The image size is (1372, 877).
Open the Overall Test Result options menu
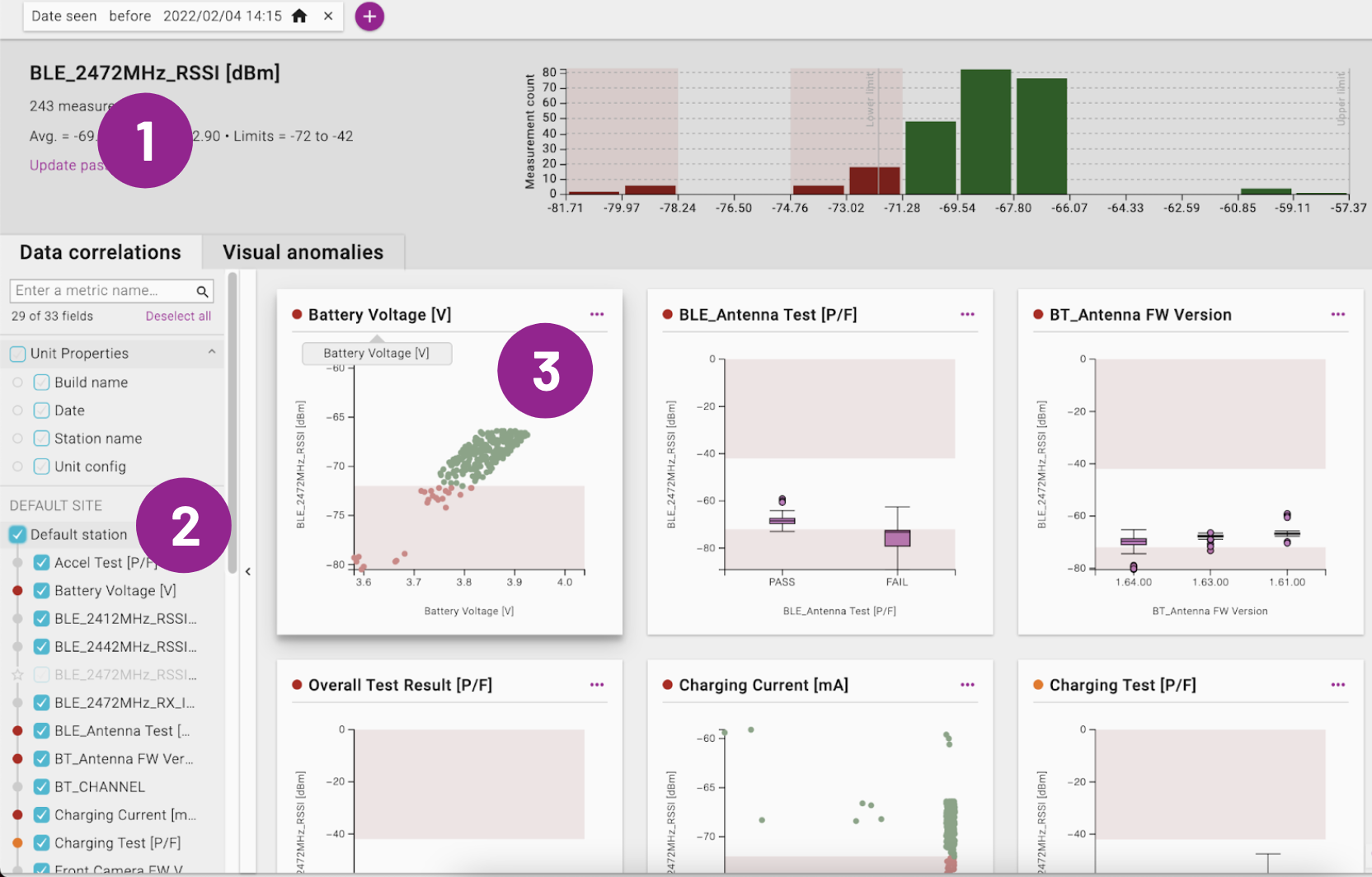point(597,684)
